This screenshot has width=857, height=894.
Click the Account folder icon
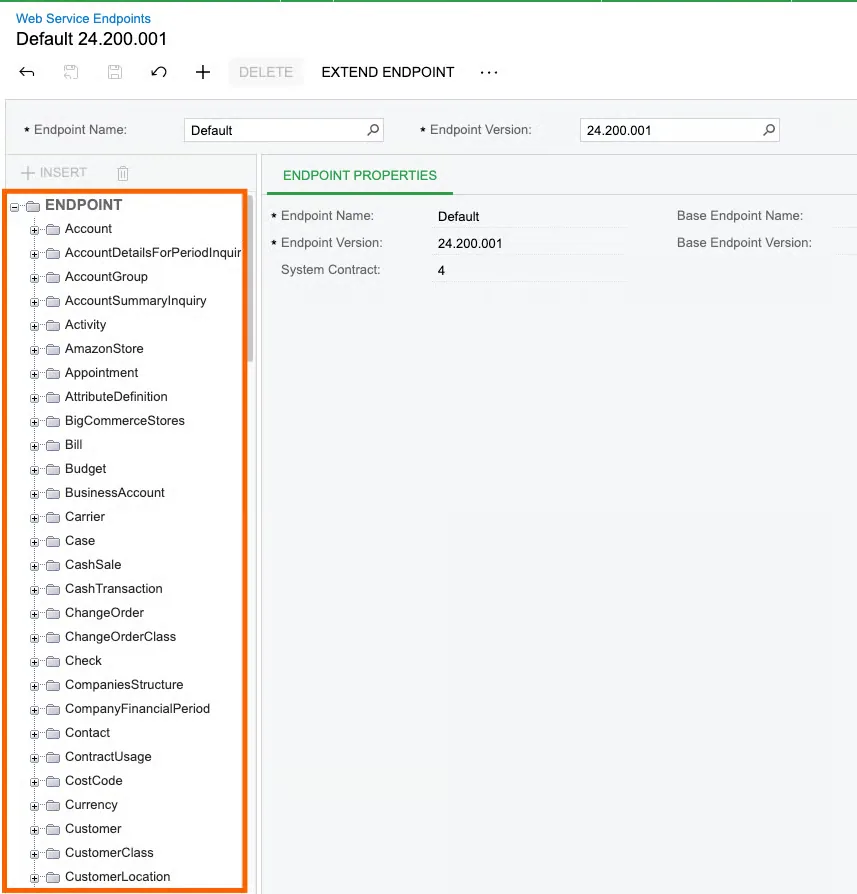[x=53, y=230]
